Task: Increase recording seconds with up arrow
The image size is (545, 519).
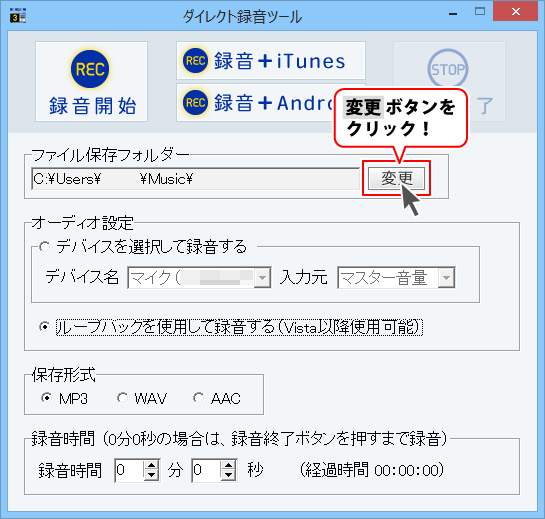Action: coord(228,465)
